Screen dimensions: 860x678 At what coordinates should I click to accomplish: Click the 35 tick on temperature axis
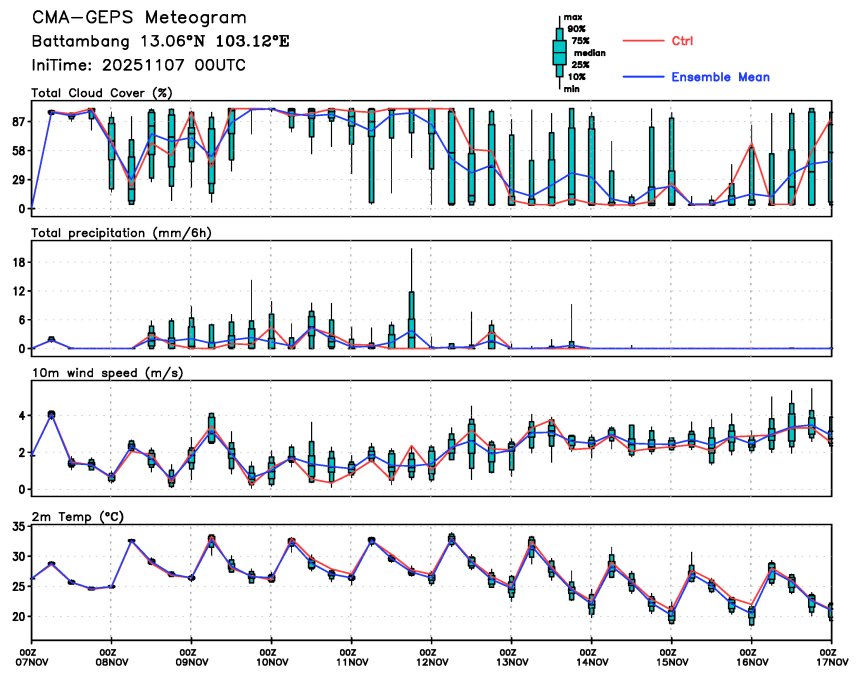tap(19, 527)
